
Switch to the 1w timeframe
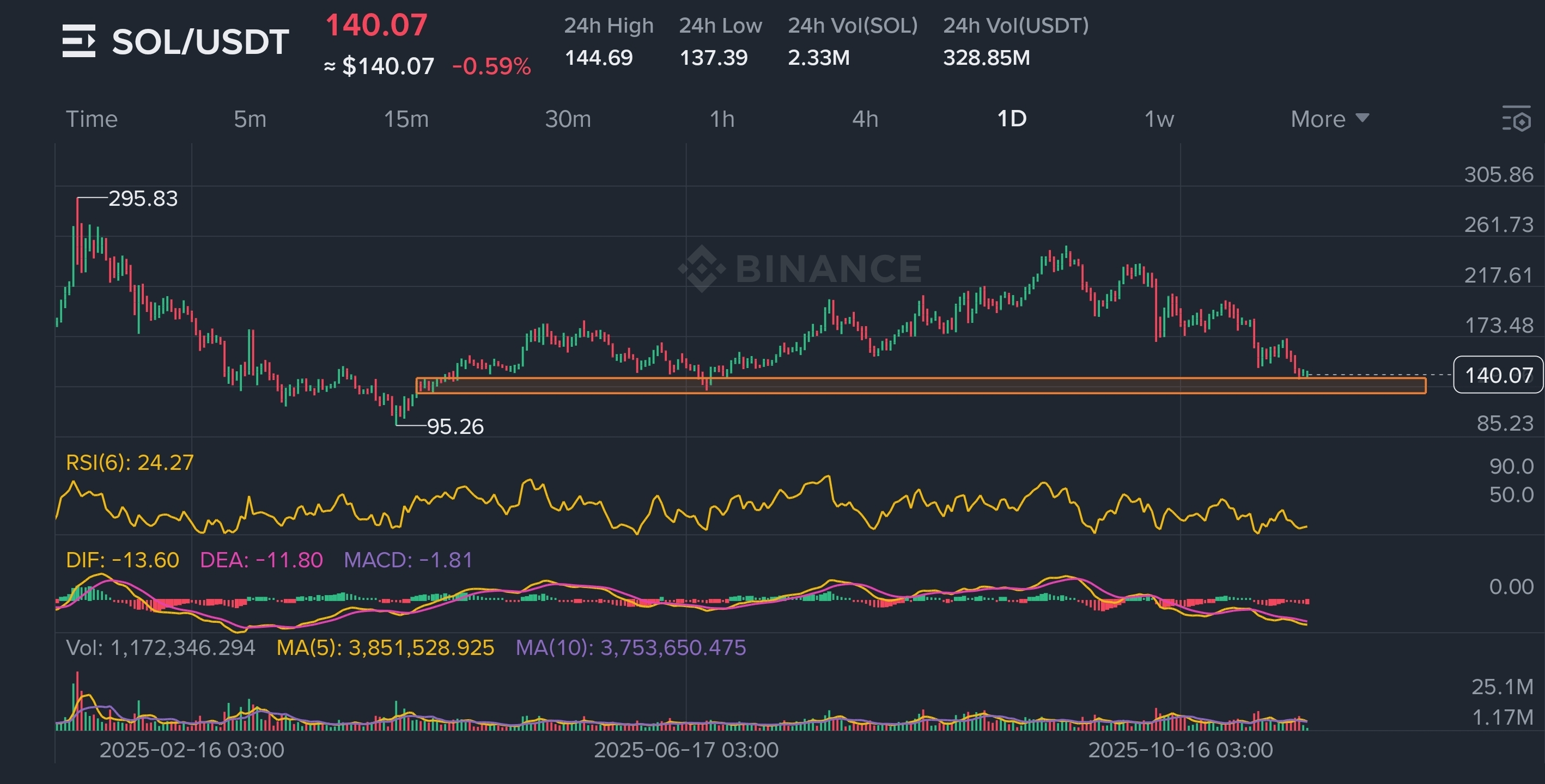pyautogui.click(x=1159, y=119)
